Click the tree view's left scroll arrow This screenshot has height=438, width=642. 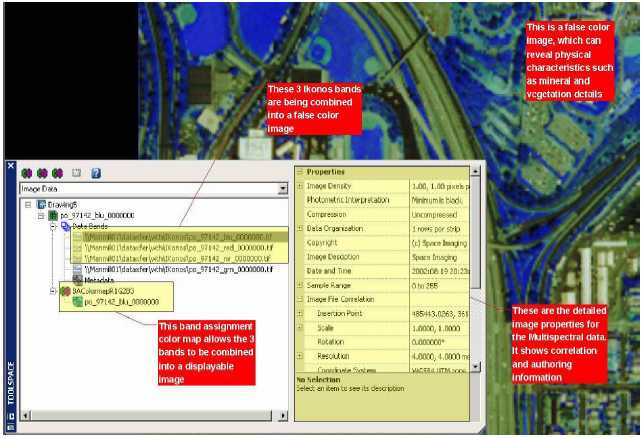pos(25,416)
